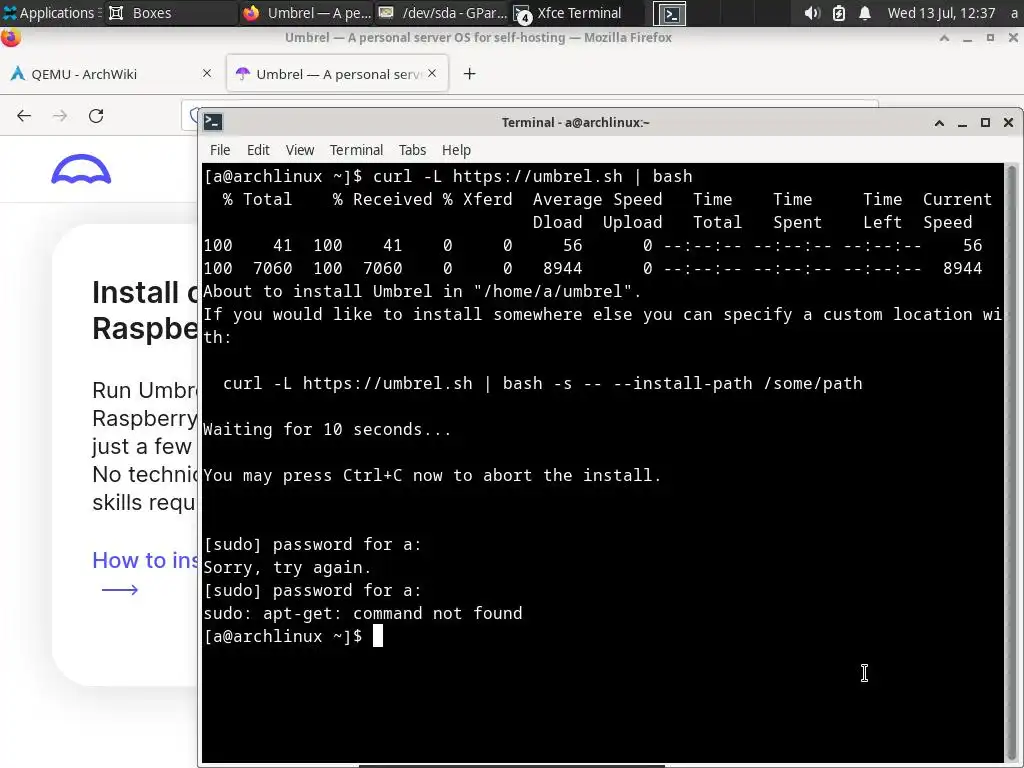Click the Umbrel umbrella logo on the page
The width and height of the screenshot is (1024, 768).
(x=81, y=169)
